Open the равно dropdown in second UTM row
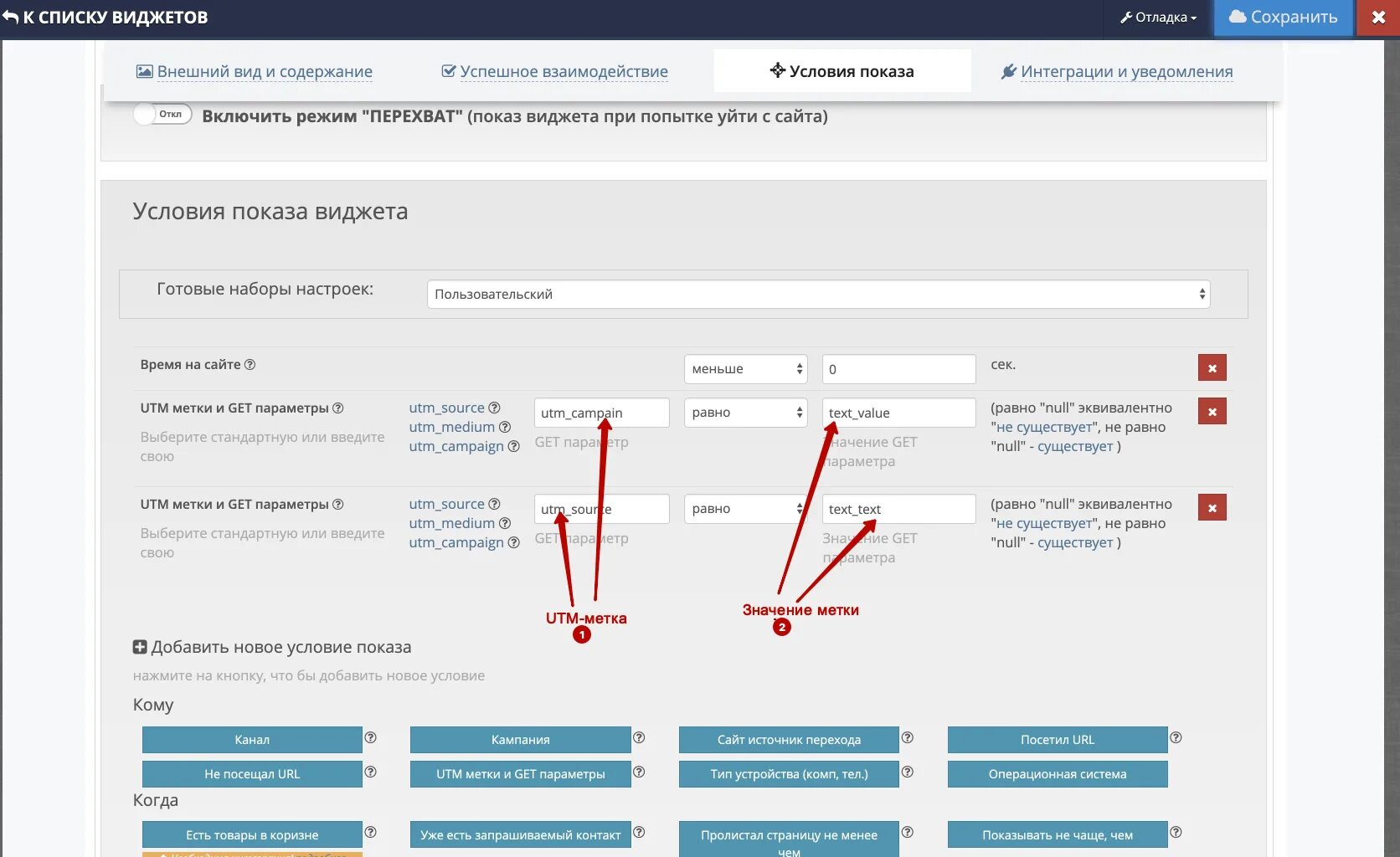1400x857 pixels. [x=746, y=509]
